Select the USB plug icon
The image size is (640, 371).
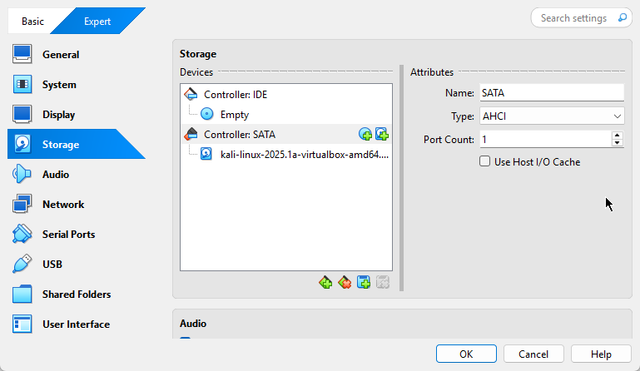(22, 264)
